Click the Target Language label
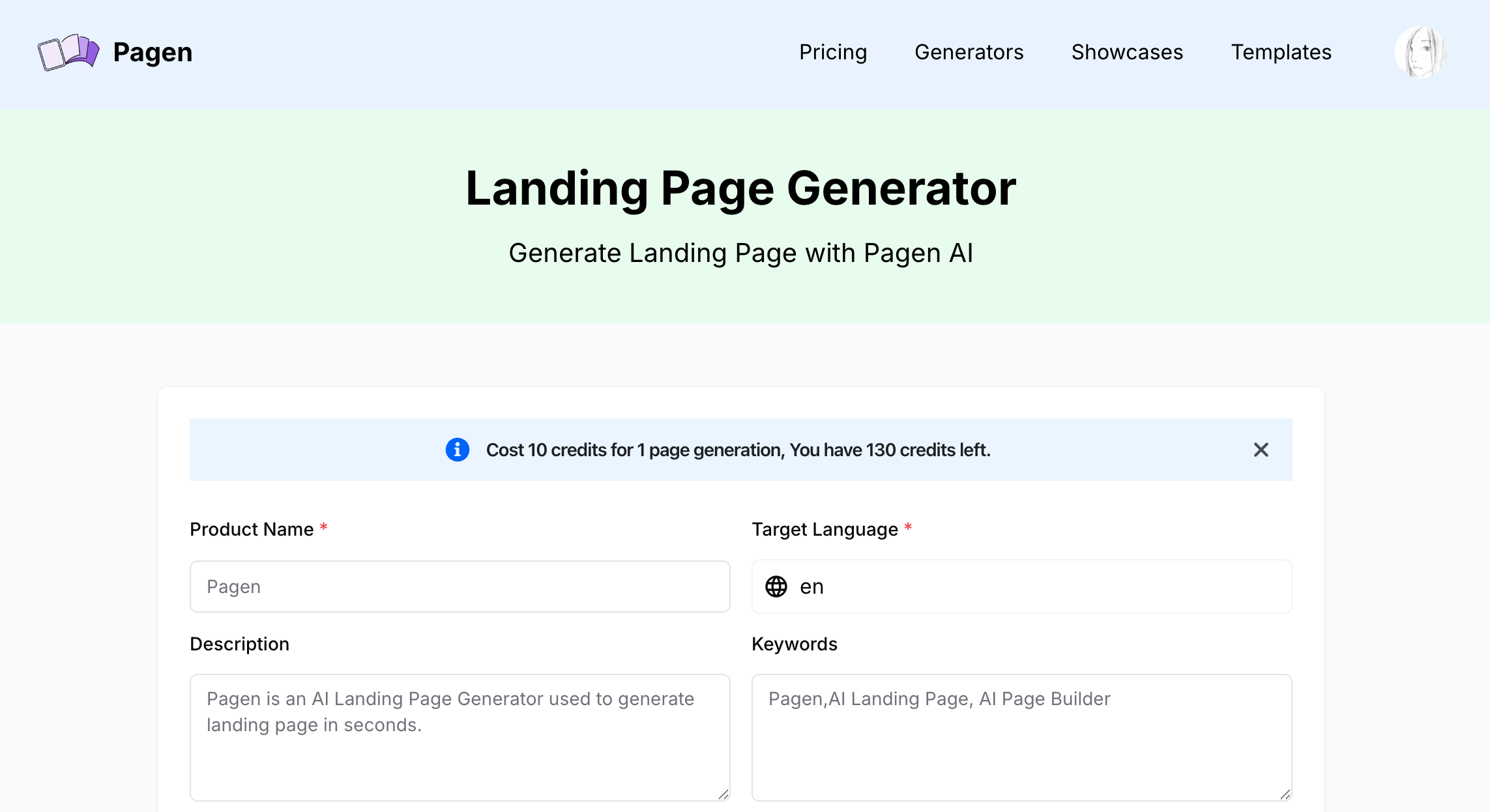Image resolution: width=1490 pixels, height=812 pixels. (825, 529)
